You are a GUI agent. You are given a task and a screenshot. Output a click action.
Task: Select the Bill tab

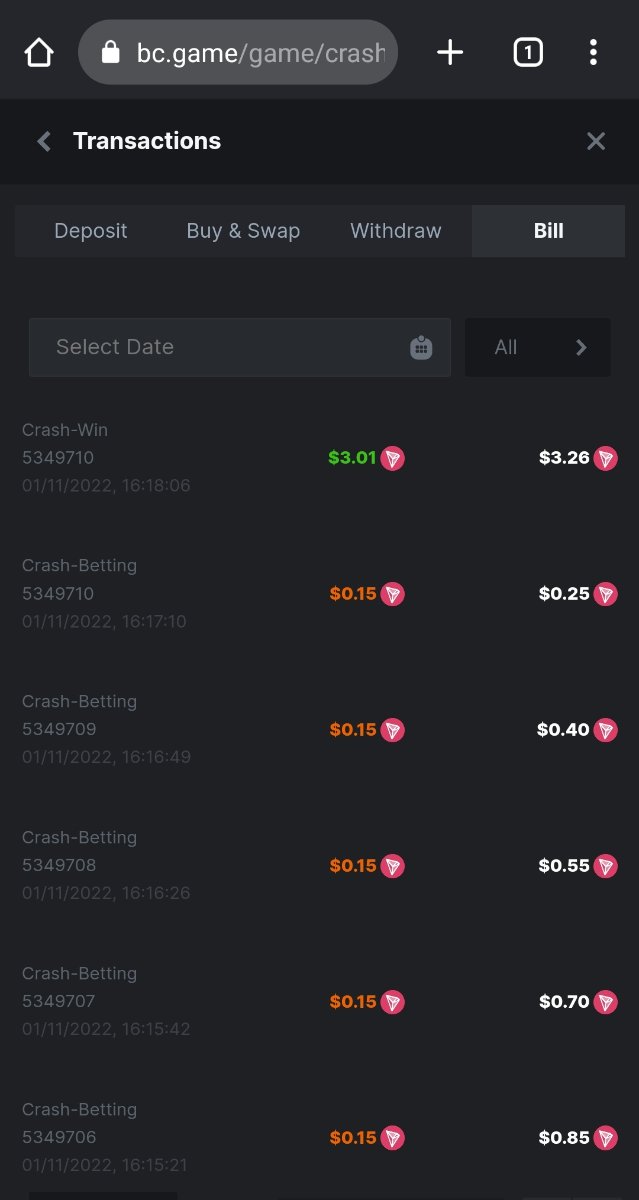[548, 231]
